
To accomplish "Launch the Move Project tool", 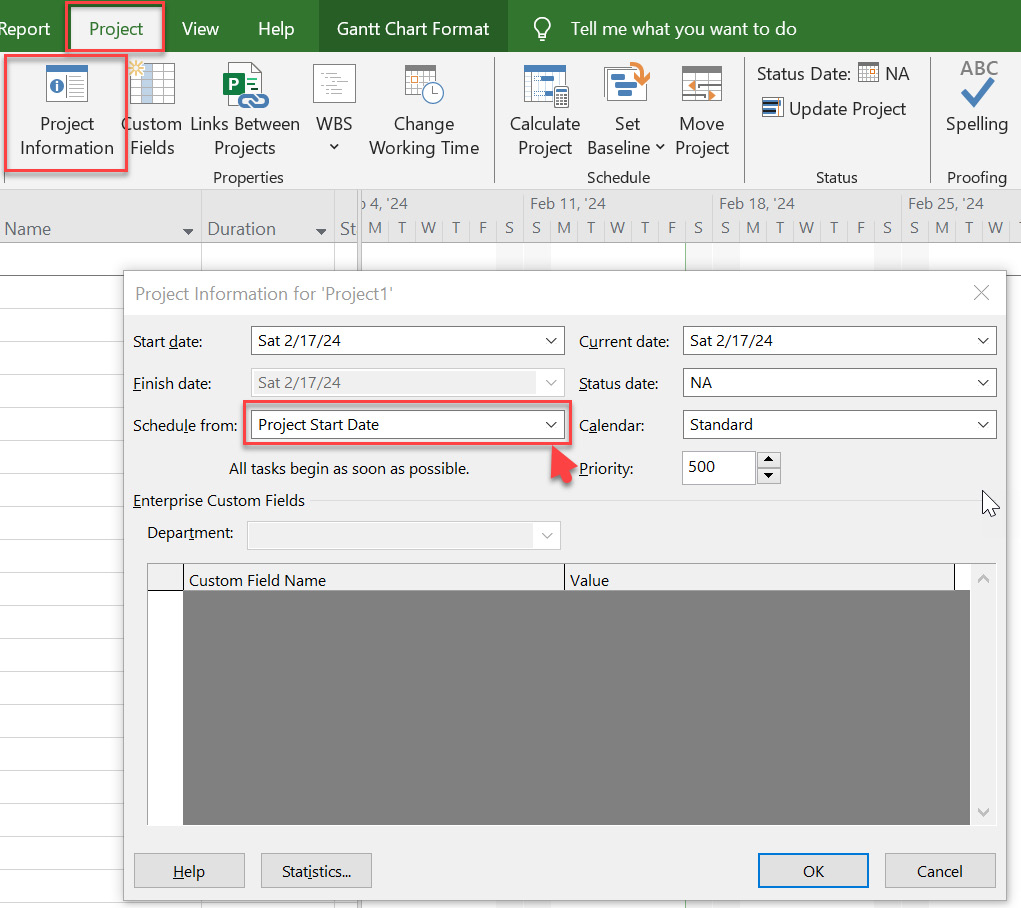I will tap(702, 111).
